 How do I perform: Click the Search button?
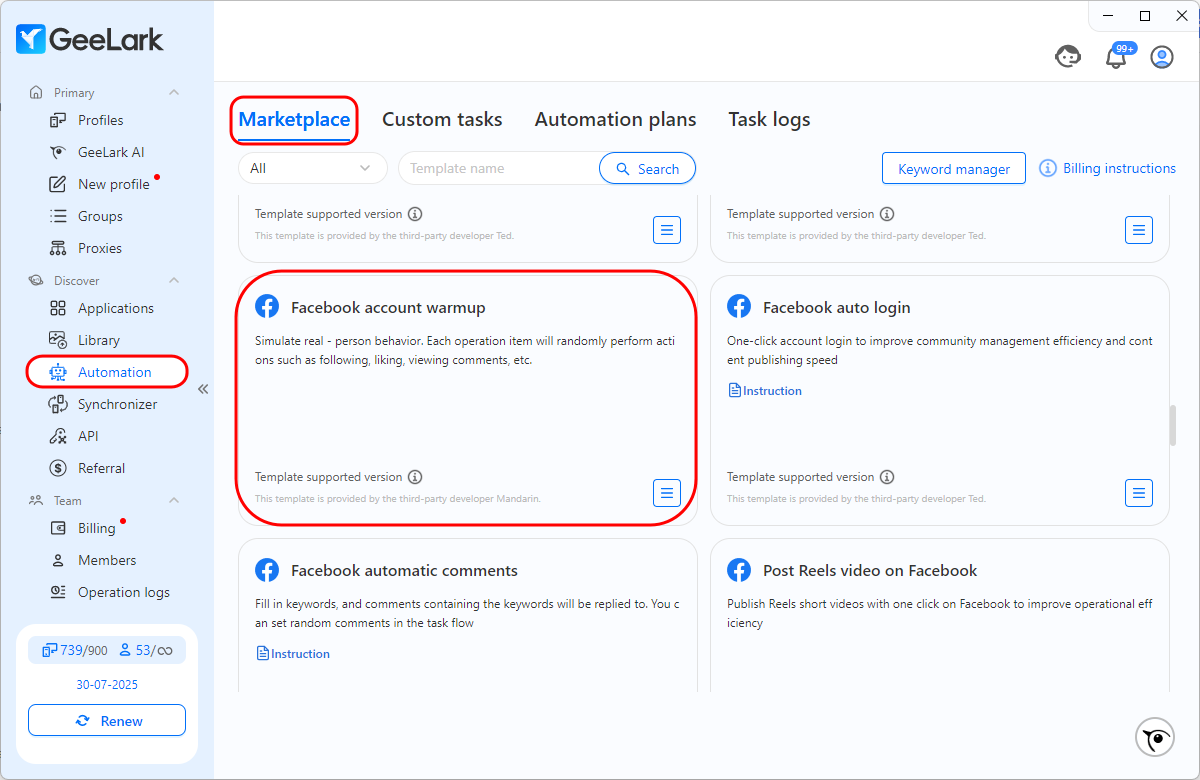tap(647, 168)
